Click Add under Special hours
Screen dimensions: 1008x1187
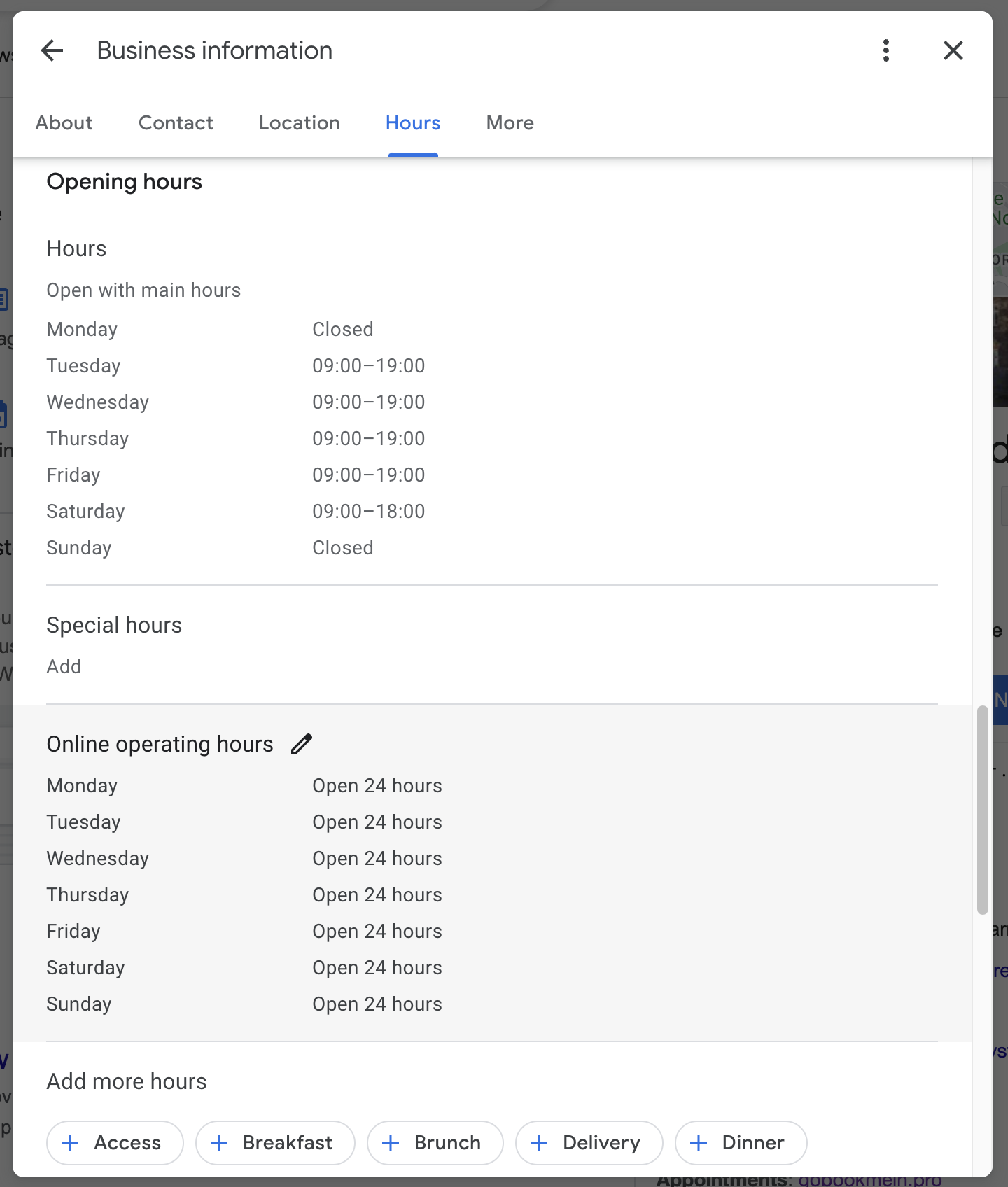64,666
